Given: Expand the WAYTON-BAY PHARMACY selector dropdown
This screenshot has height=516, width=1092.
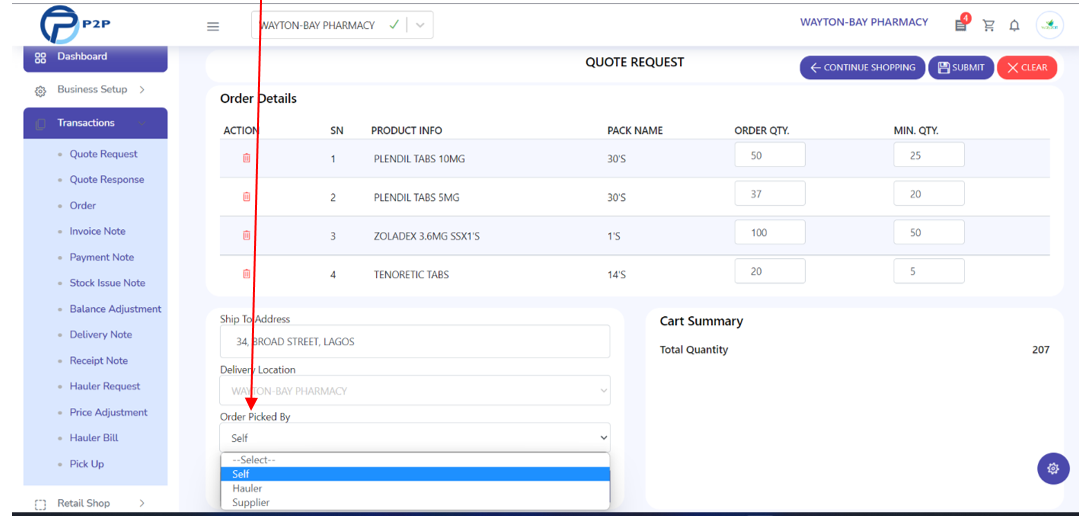Looking at the screenshot, I should [419, 25].
